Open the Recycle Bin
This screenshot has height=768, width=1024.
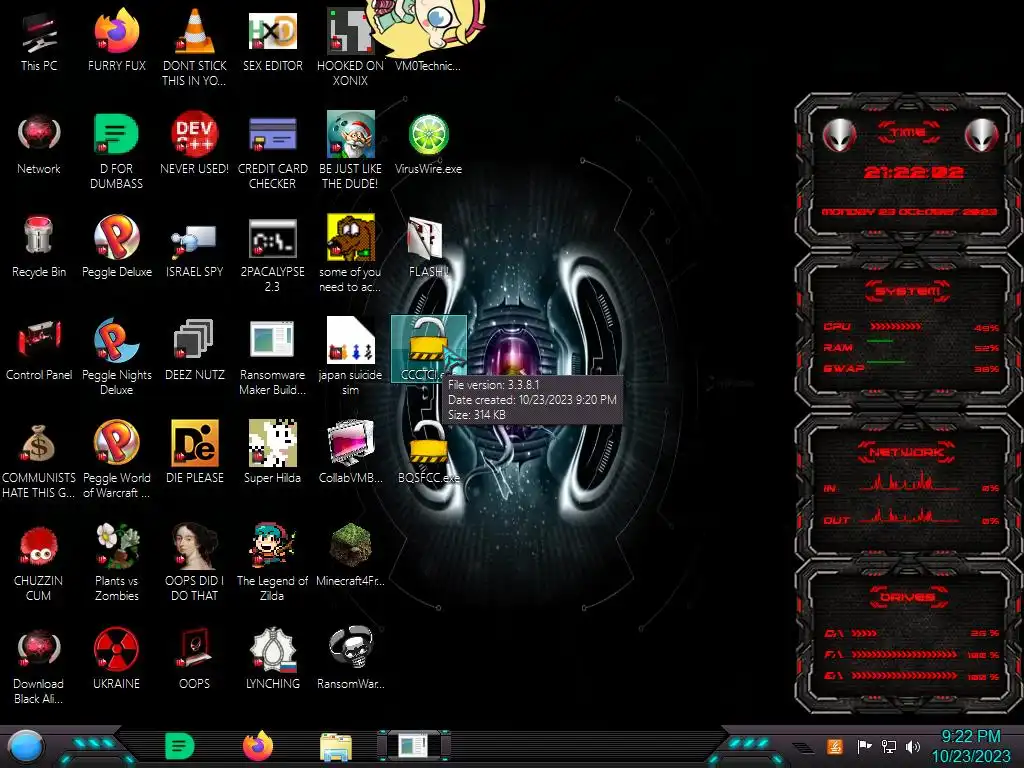39,247
